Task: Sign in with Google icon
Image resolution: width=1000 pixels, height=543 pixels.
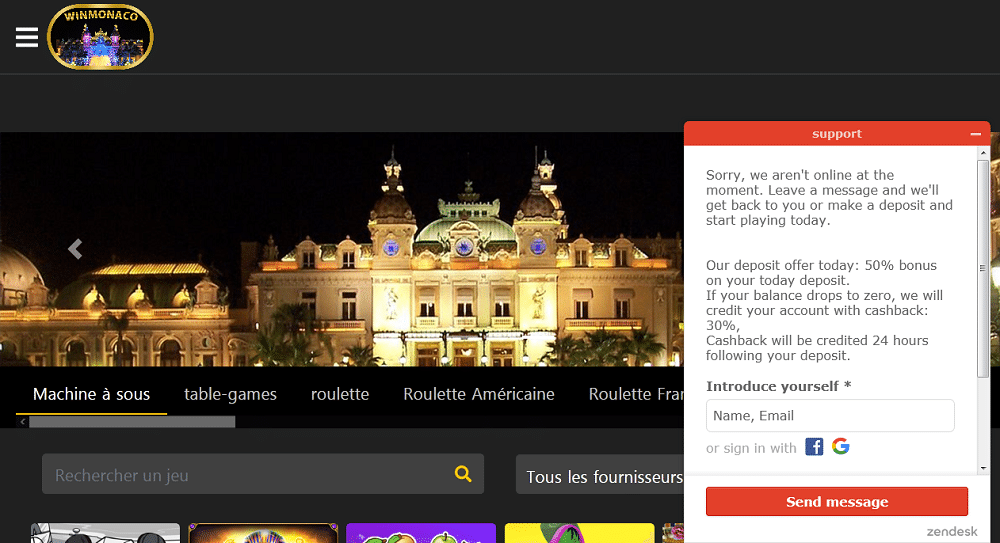Action: pos(841,446)
